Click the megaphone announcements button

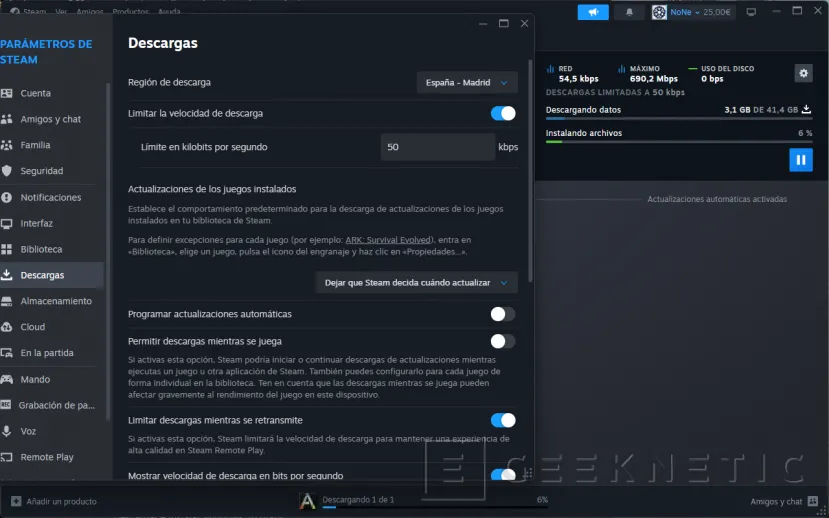pos(593,12)
